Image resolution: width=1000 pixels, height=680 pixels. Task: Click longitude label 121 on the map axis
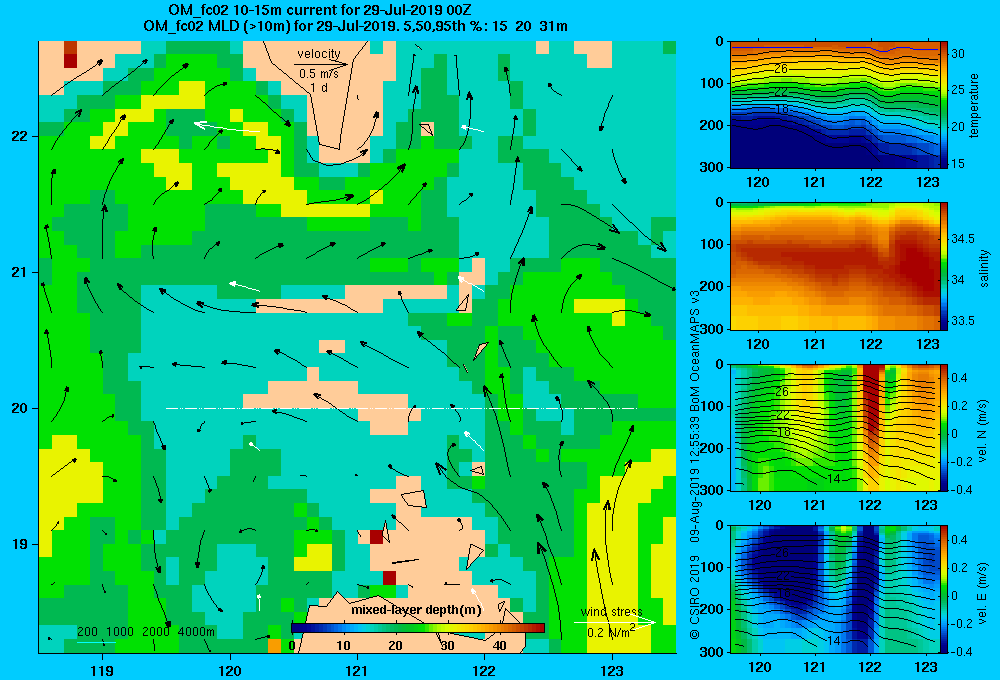tap(357, 670)
